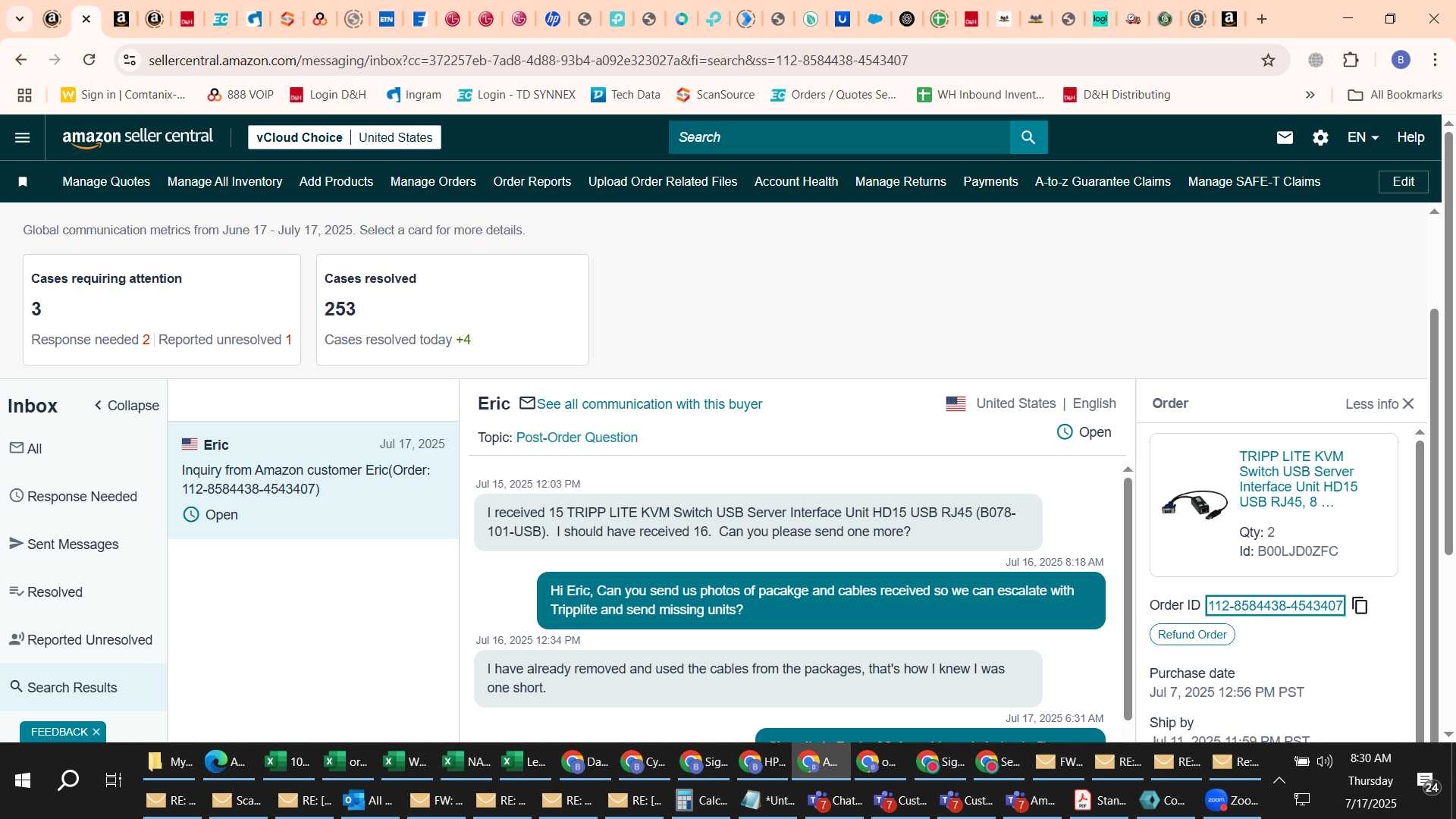The height and width of the screenshot is (819, 1456).
Task: Go to Account Health
Action: (x=796, y=181)
